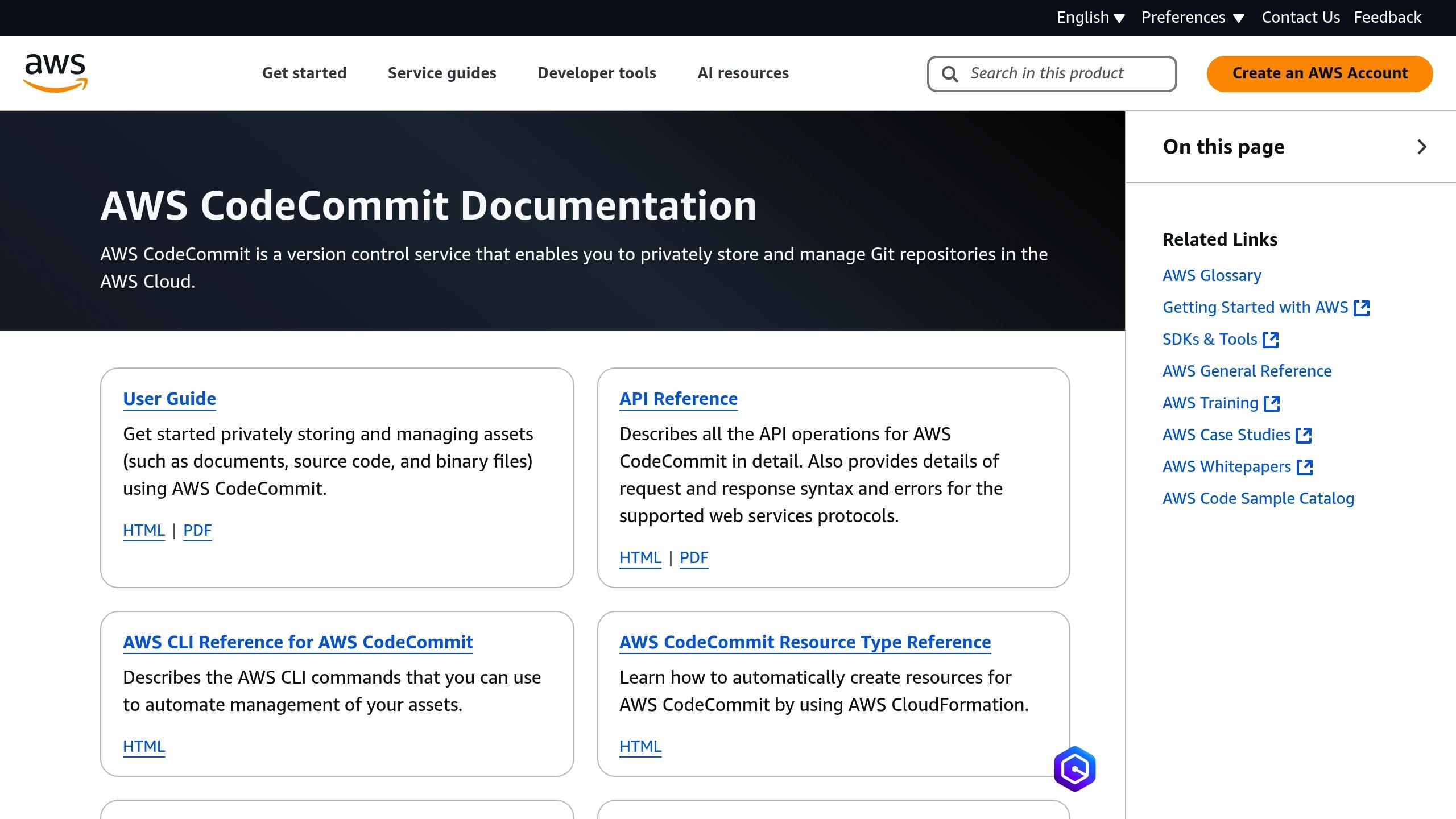Click Feedback in top bar

(x=1387, y=18)
